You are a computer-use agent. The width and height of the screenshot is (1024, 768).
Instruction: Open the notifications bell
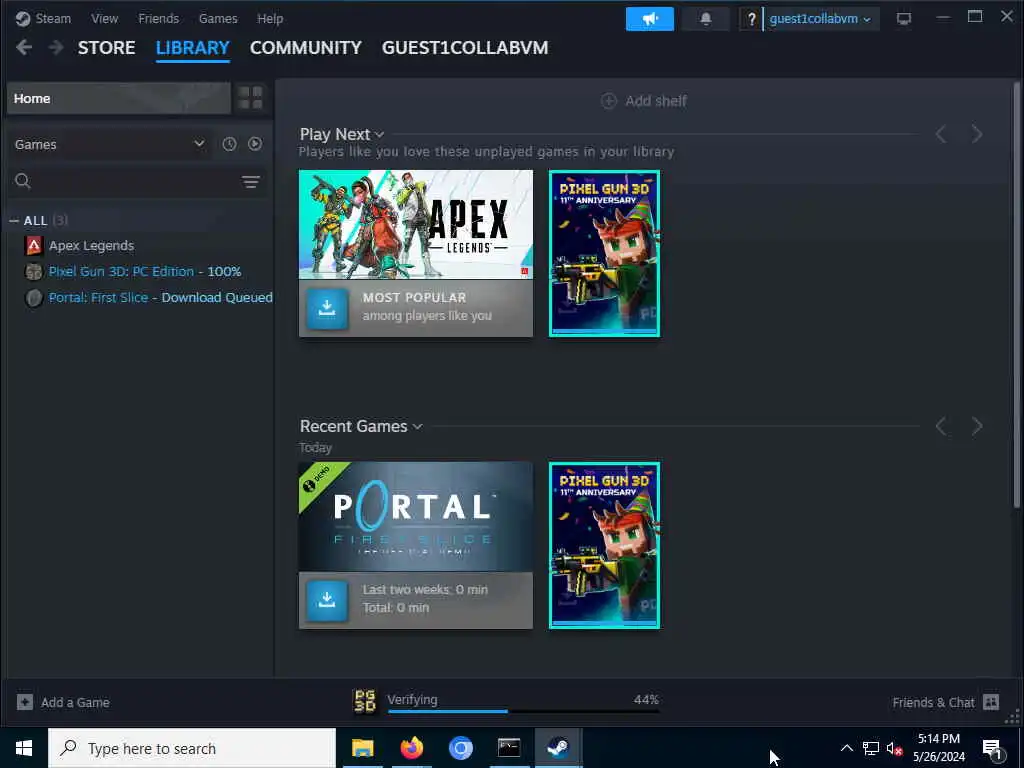click(x=705, y=19)
